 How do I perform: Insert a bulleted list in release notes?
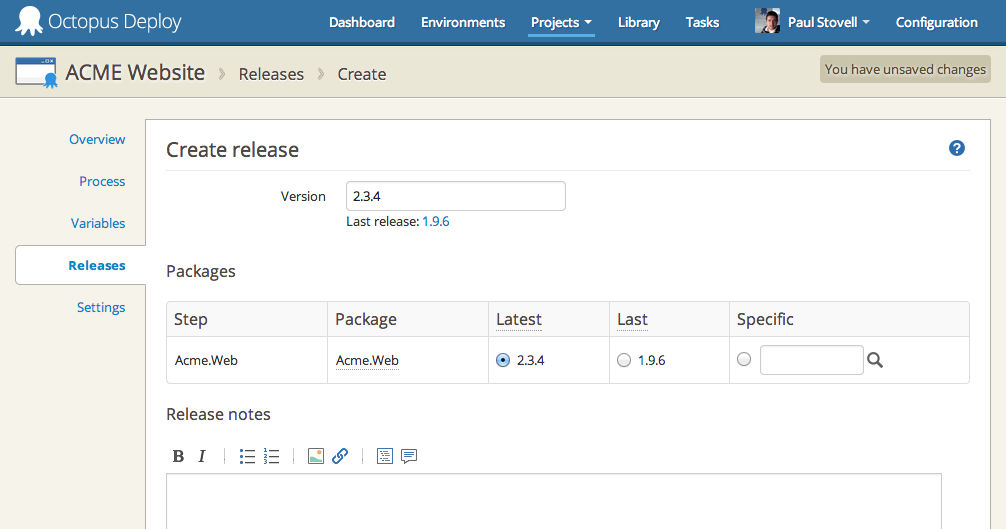coord(248,456)
